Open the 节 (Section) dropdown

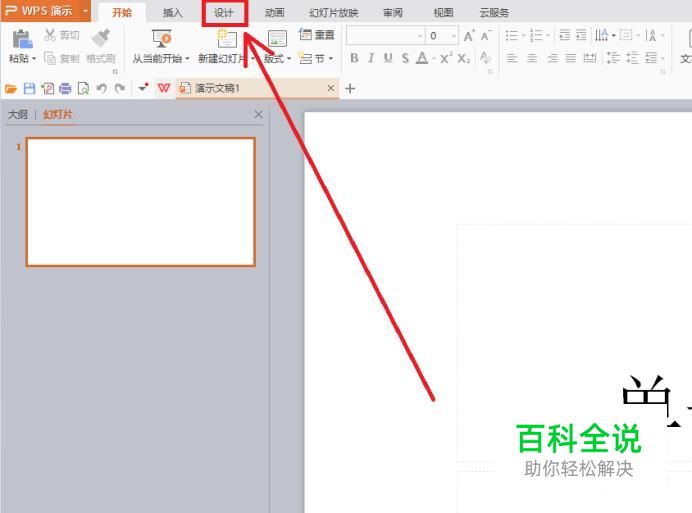coord(316,58)
